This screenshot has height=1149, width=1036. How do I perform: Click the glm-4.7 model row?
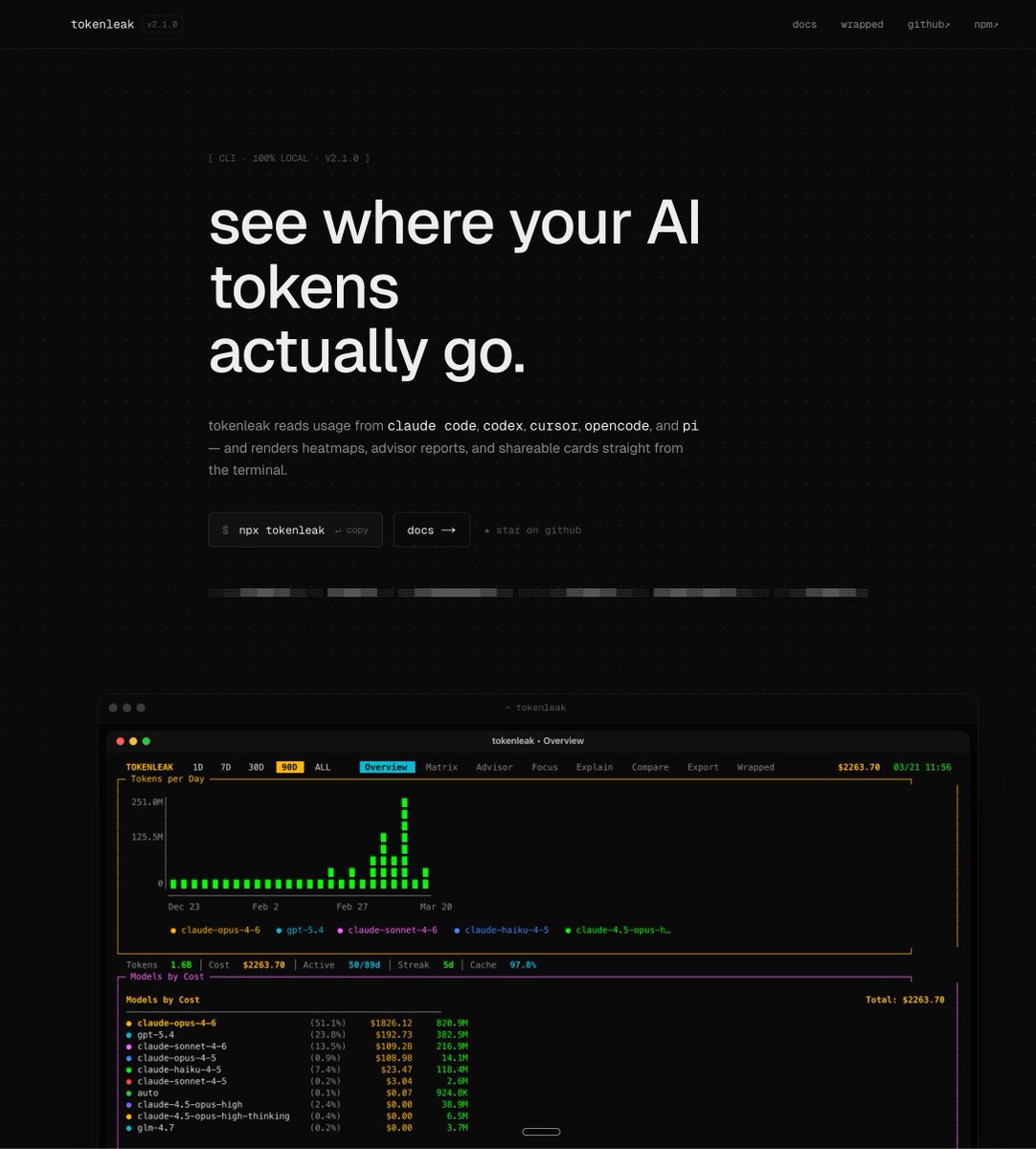tap(297, 1128)
